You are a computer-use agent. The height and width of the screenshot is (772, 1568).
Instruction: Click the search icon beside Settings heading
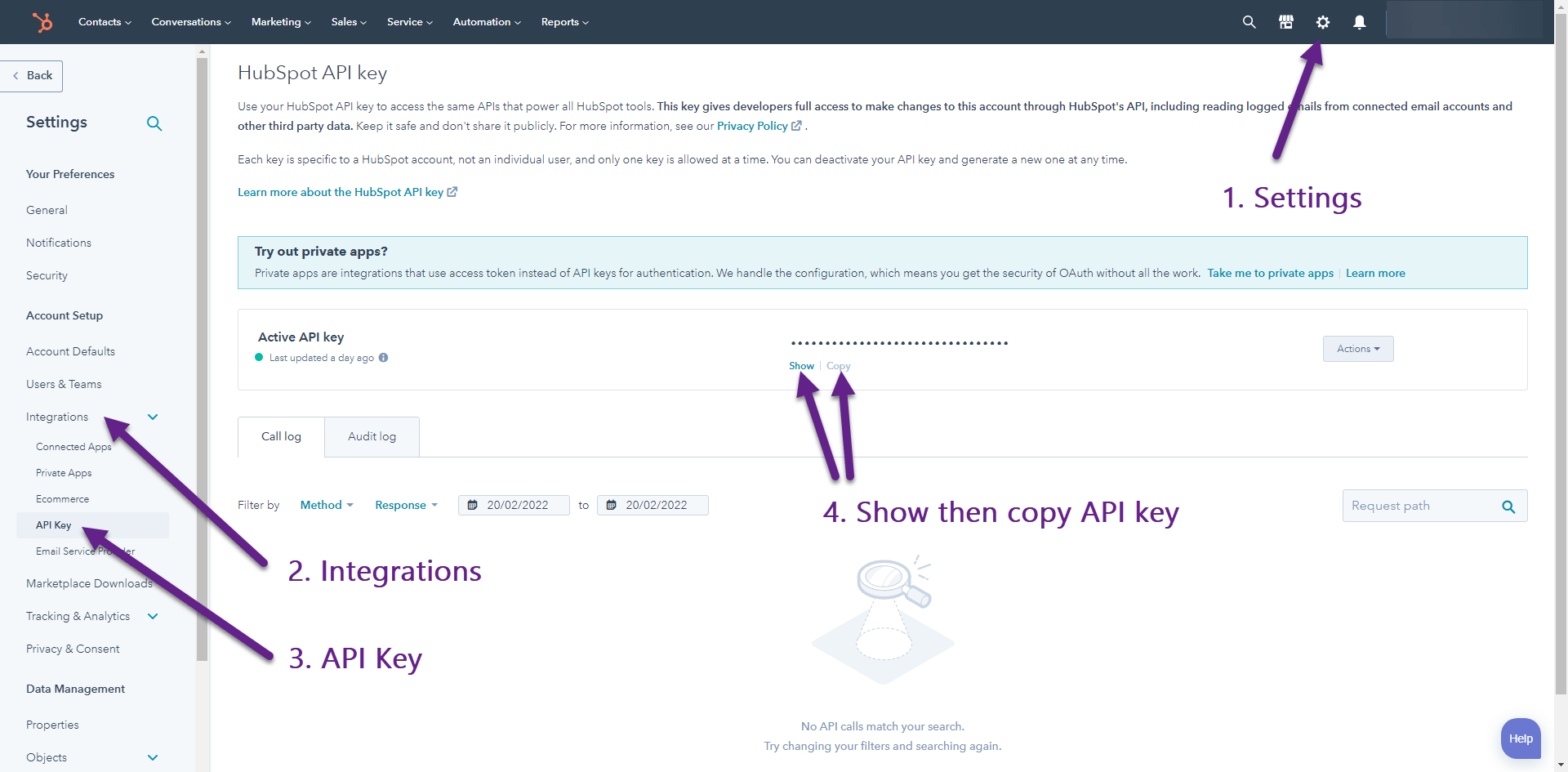(x=154, y=123)
